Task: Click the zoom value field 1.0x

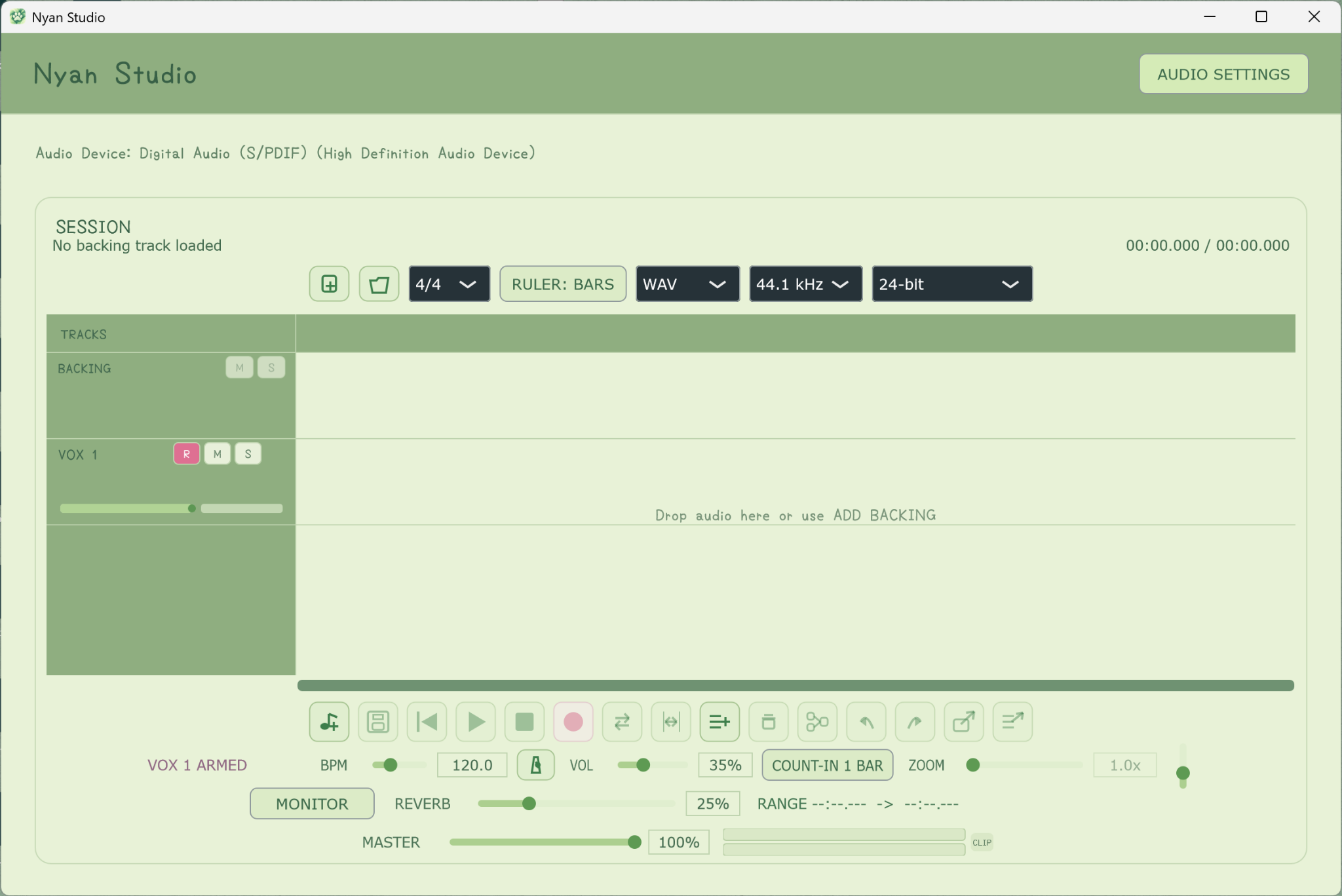Action: pos(1124,765)
